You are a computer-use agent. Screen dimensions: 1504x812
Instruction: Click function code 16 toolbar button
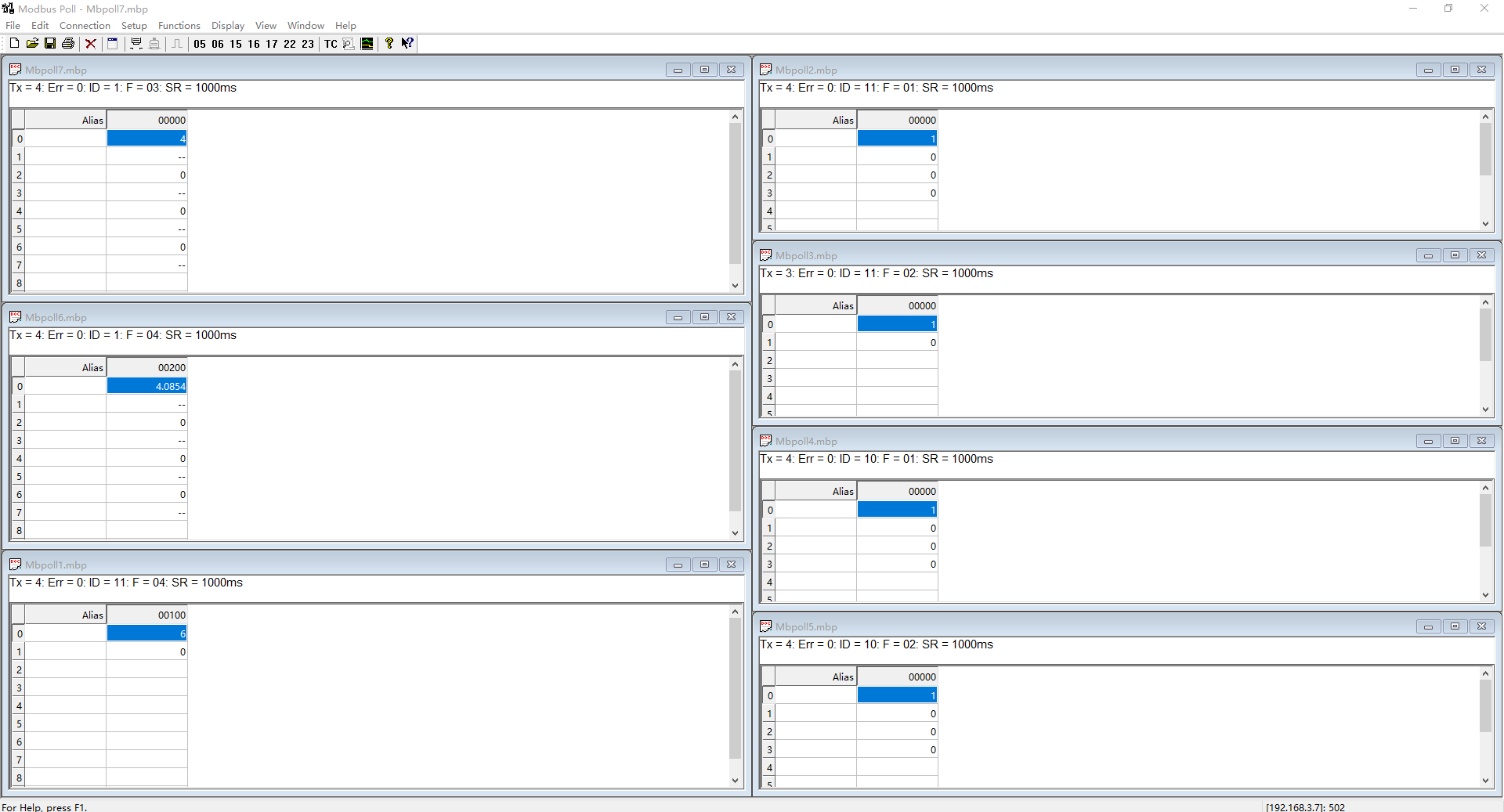[x=254, y=44]
